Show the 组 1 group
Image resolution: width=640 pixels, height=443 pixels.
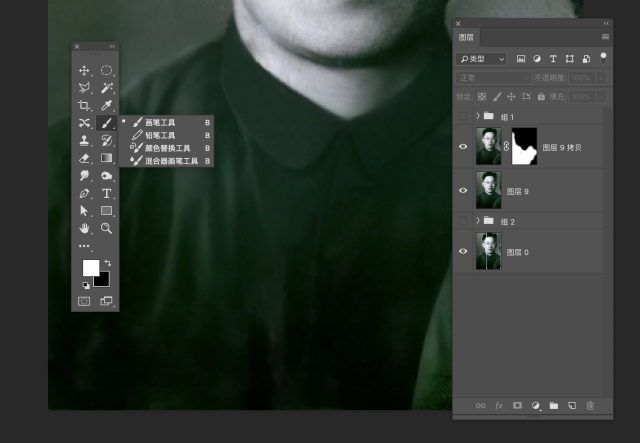(x=463, y=116)
